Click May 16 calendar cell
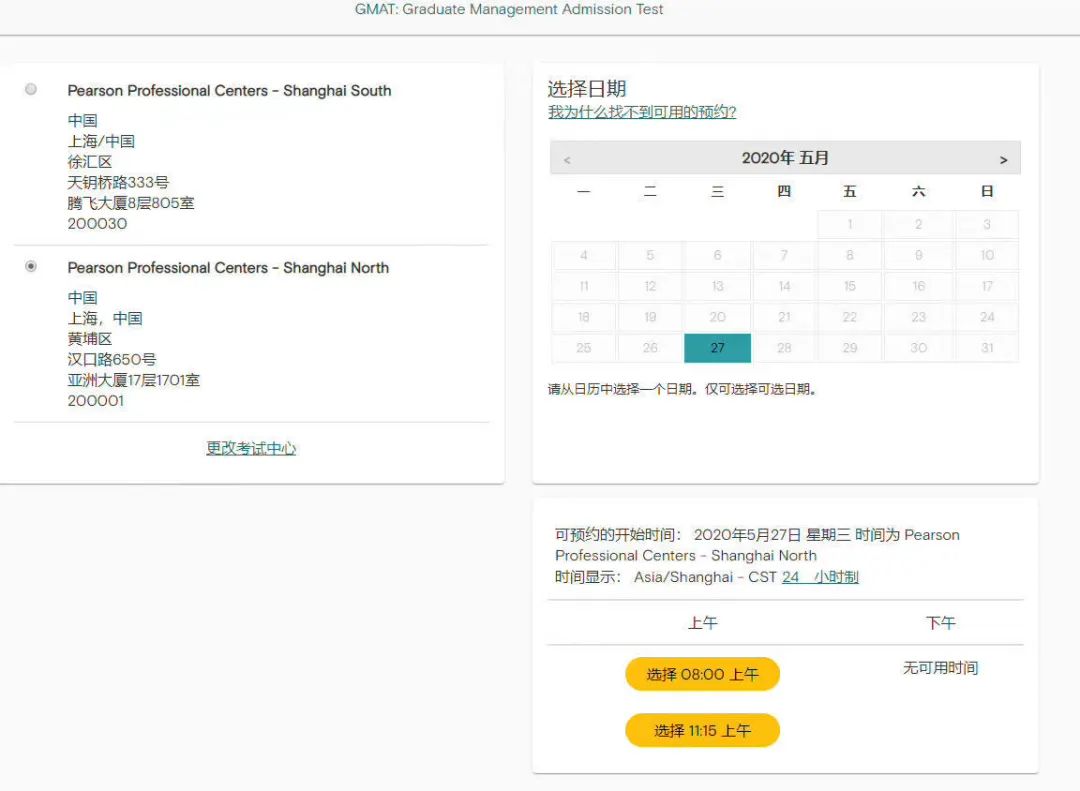1080x791 pixels. pyautogui.click(x=918, y=286)
